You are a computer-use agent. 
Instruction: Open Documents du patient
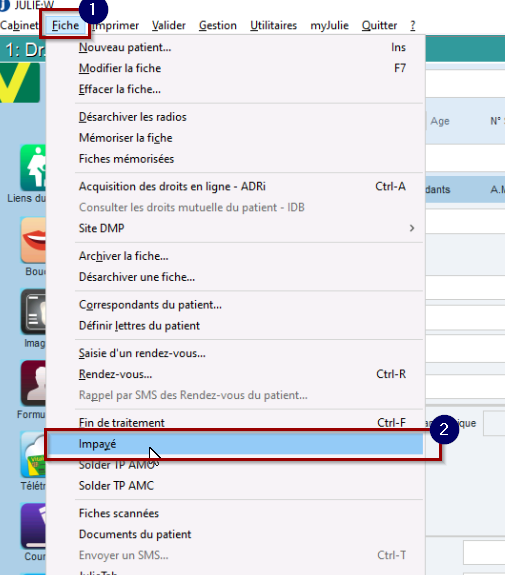[235, 534]
